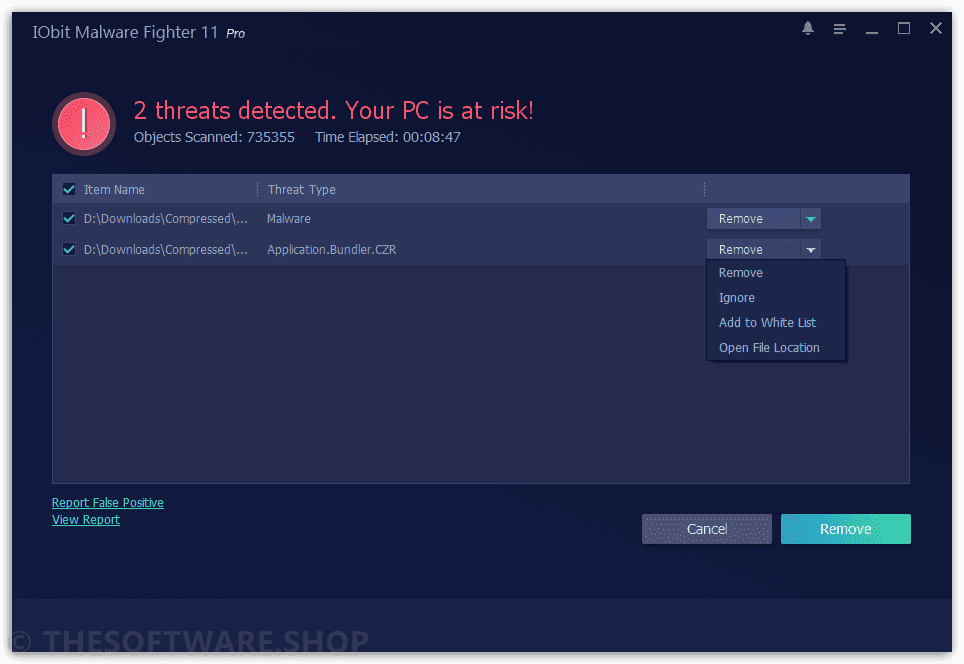The width and height of the screenshot is (964, 664).
Task: Select Add to White List option
Action: pyautogui.click(x=776, y=323)
